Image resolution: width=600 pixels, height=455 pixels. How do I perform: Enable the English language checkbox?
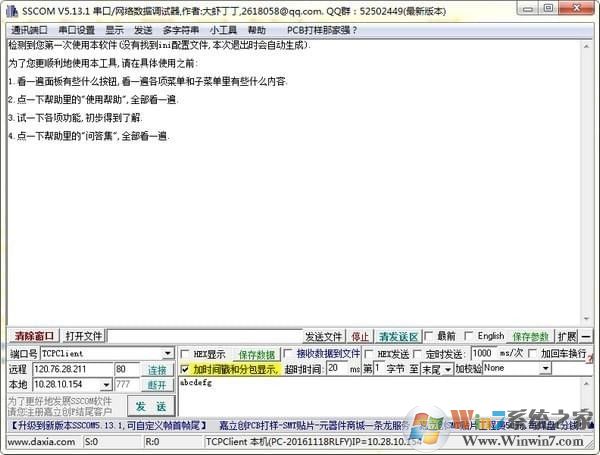(469, 336)
